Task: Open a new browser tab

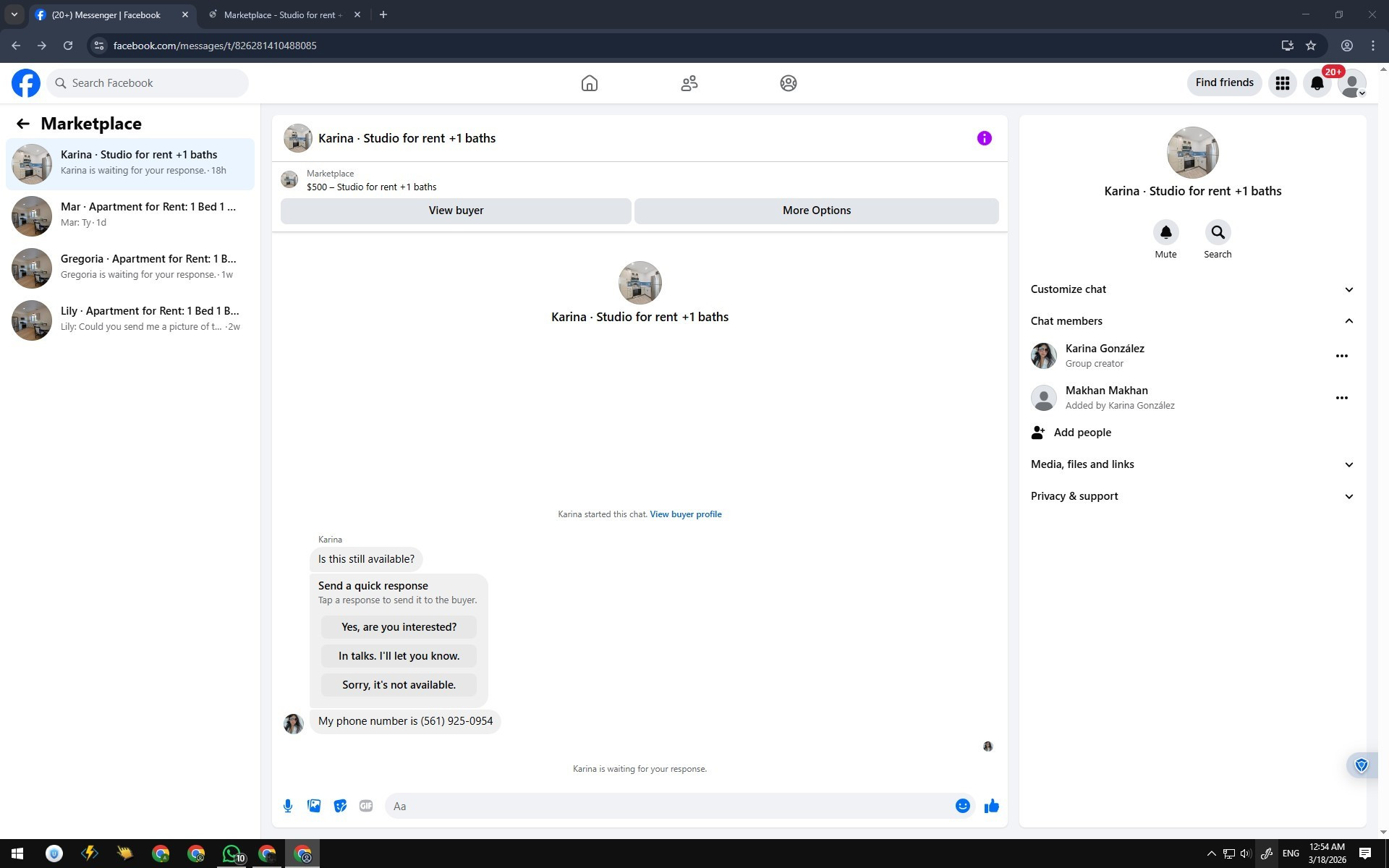Action: pyautogui.click(x=383, y=14)
